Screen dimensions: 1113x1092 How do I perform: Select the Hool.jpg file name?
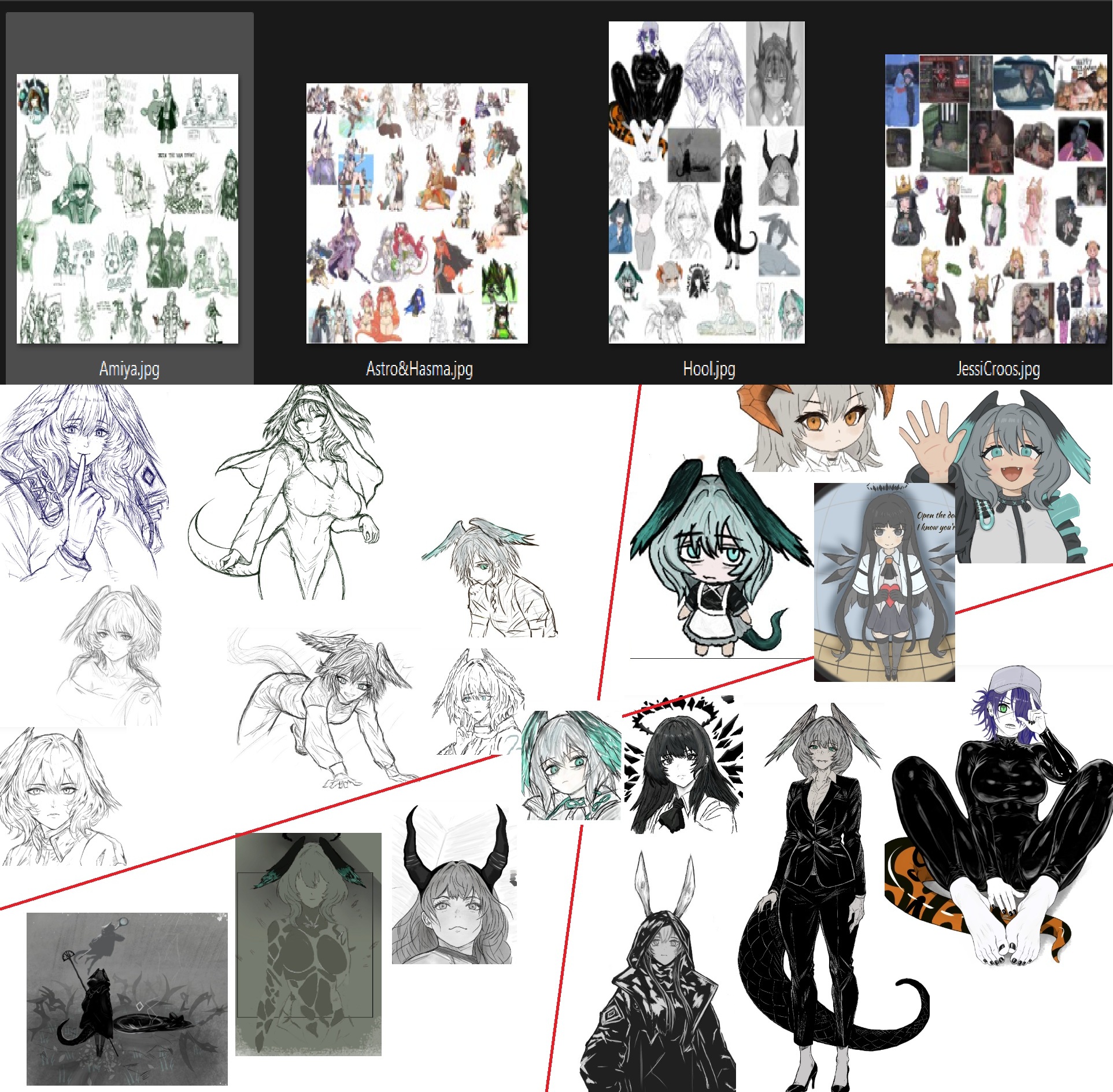click(x=709, y=368)
